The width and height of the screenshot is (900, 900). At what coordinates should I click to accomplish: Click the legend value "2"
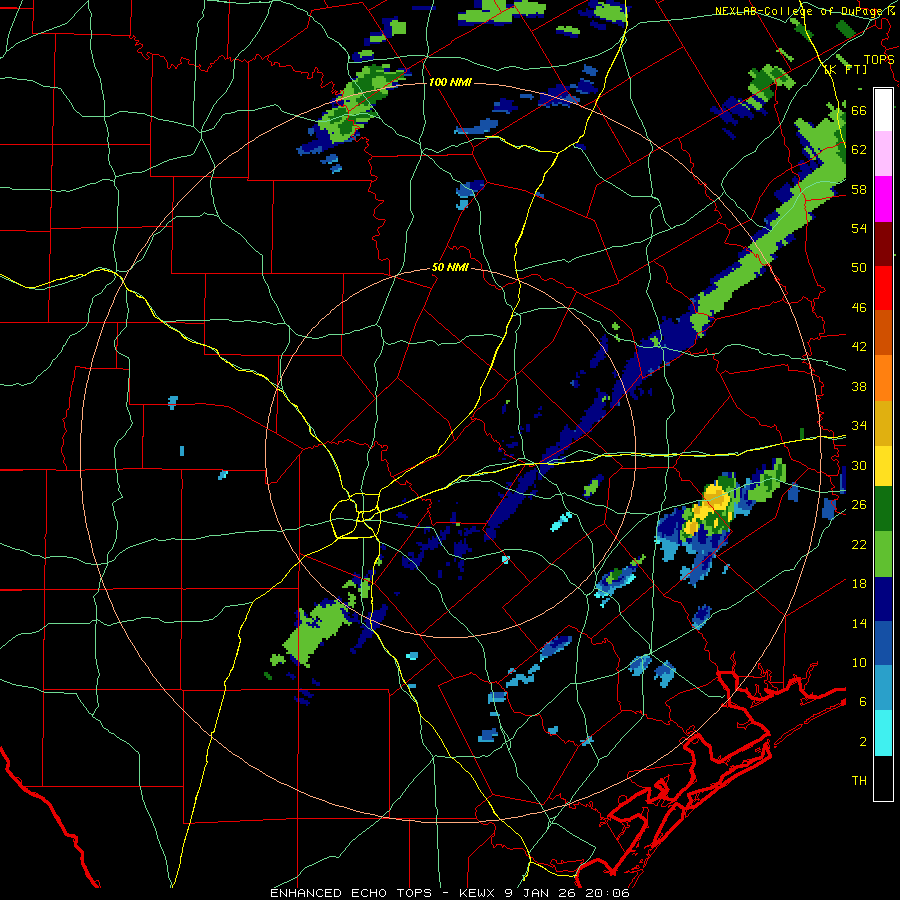tap(863, 742)
